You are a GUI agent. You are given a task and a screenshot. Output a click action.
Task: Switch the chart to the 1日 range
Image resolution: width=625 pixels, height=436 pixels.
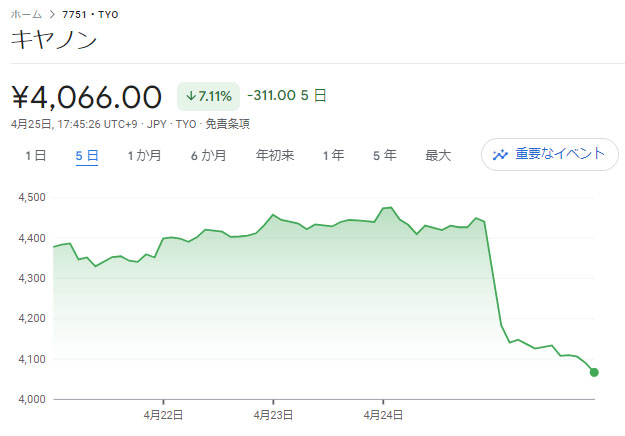(35, 155)
